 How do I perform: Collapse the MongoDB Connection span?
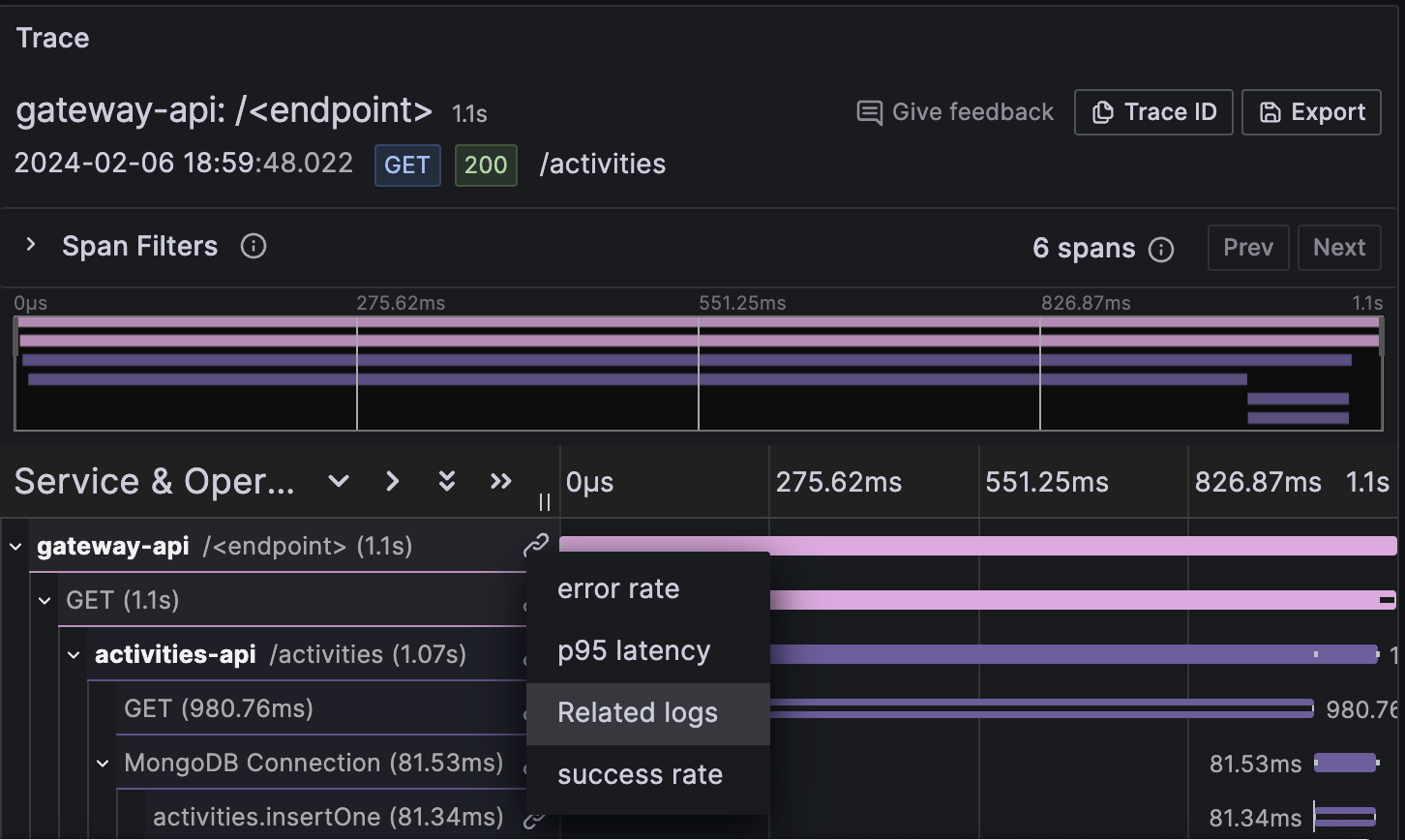[103, 764]
